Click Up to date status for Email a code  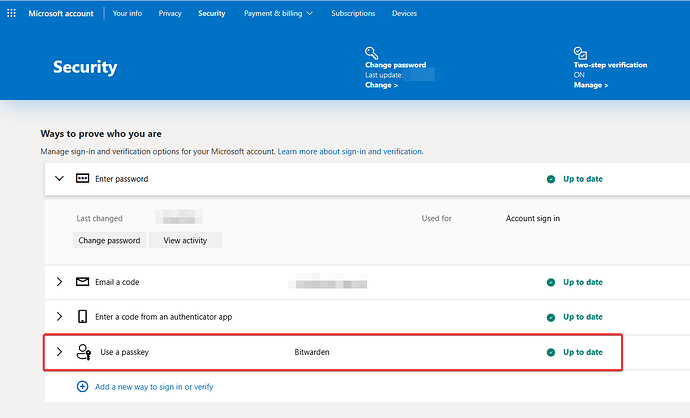tap(583, 282)
